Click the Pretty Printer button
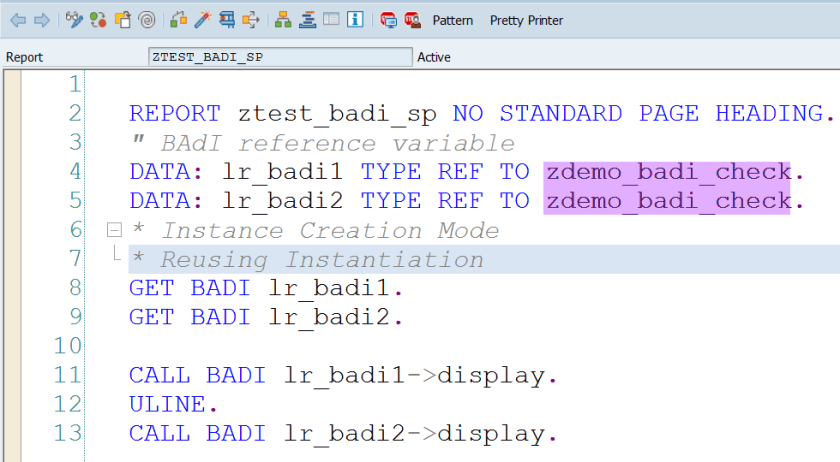Image resolution: width=840 pixels, height=462 pixels. tap(526, 20)
